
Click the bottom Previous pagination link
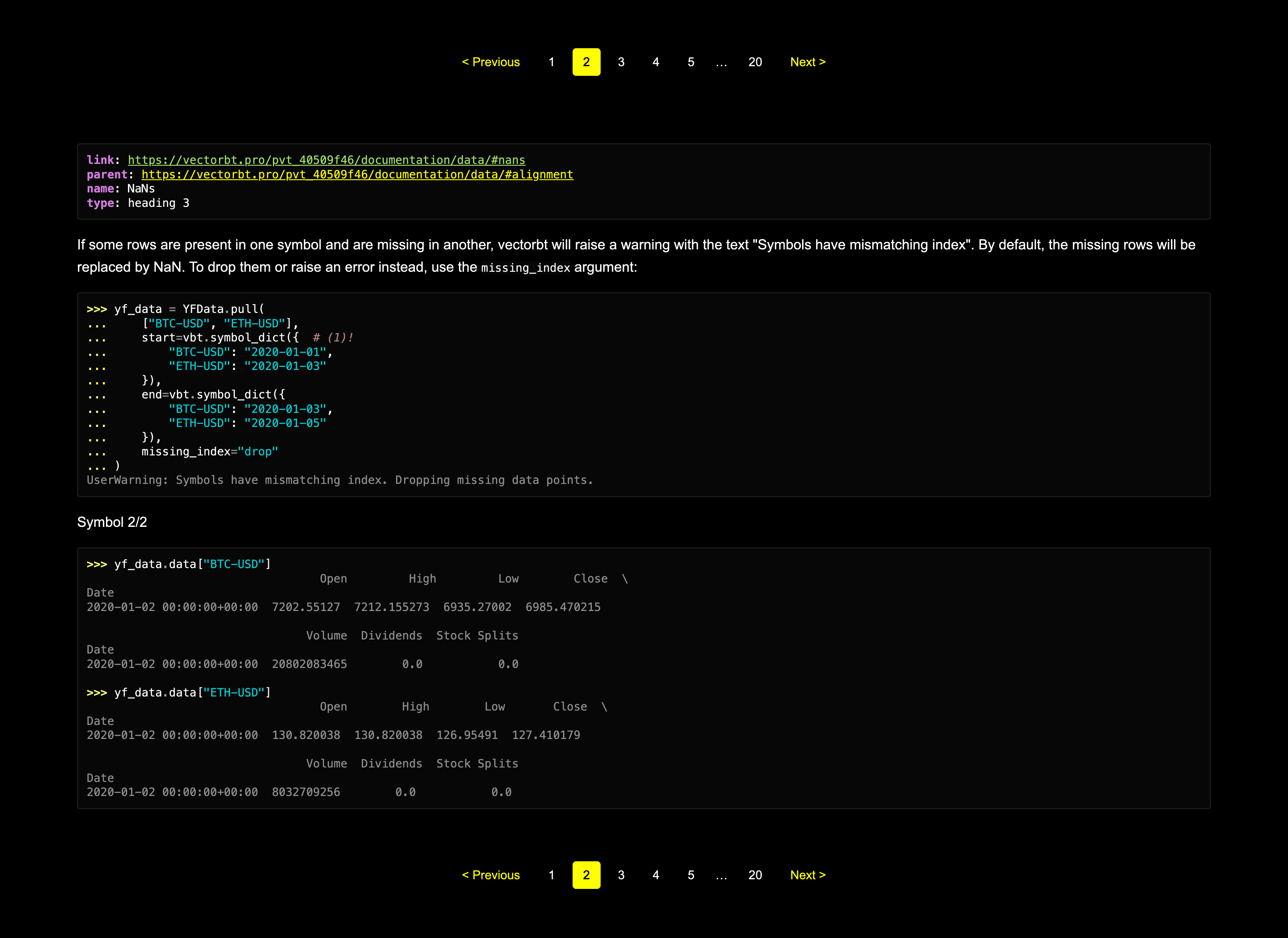[491, 875]
